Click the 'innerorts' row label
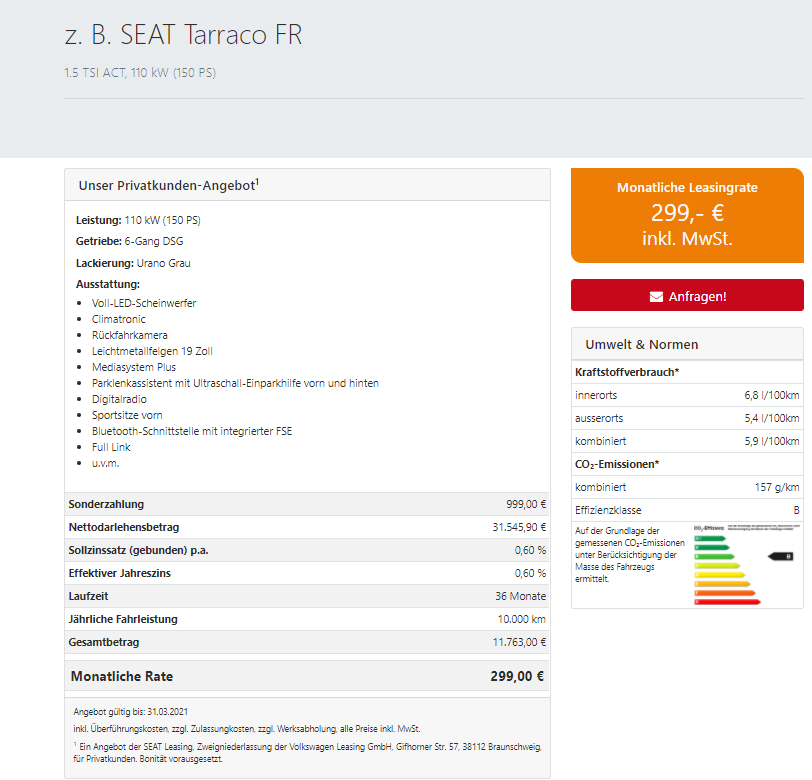The width and height of the screenshot is (812, 780). (x=596, y=395)
